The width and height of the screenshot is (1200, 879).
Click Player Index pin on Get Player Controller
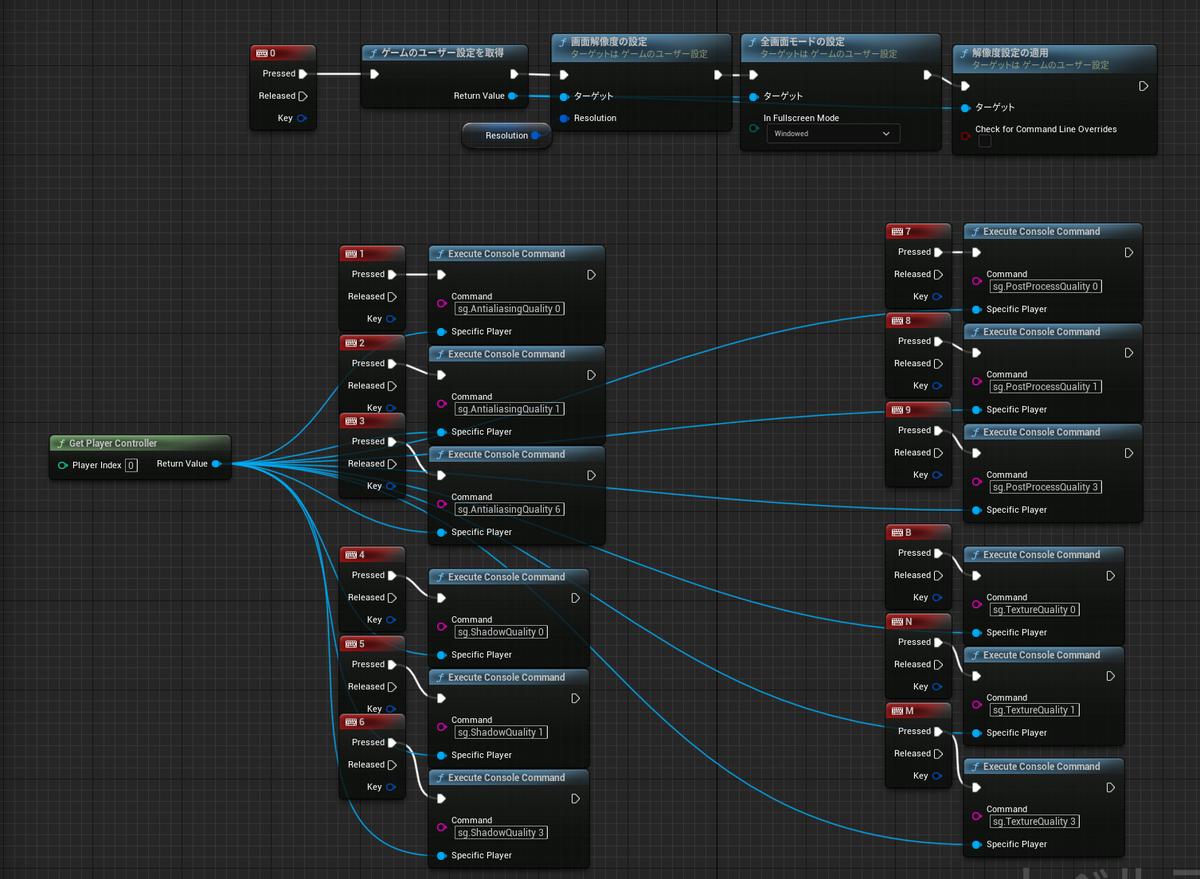click(64, 465)
